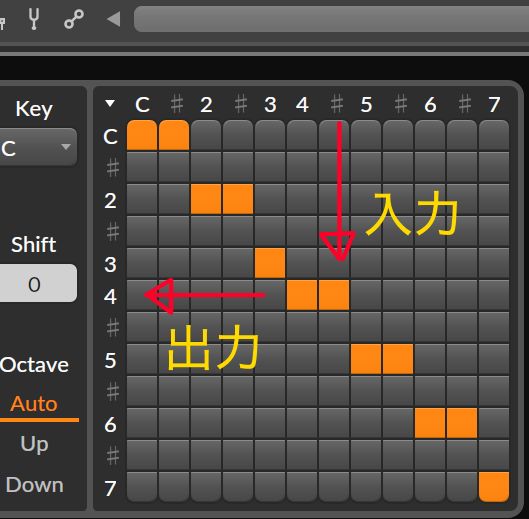This screenshot has width=529, height=519.
Task: Toggle the orange cell at row 3 column 3
Action: click(270, 263)
